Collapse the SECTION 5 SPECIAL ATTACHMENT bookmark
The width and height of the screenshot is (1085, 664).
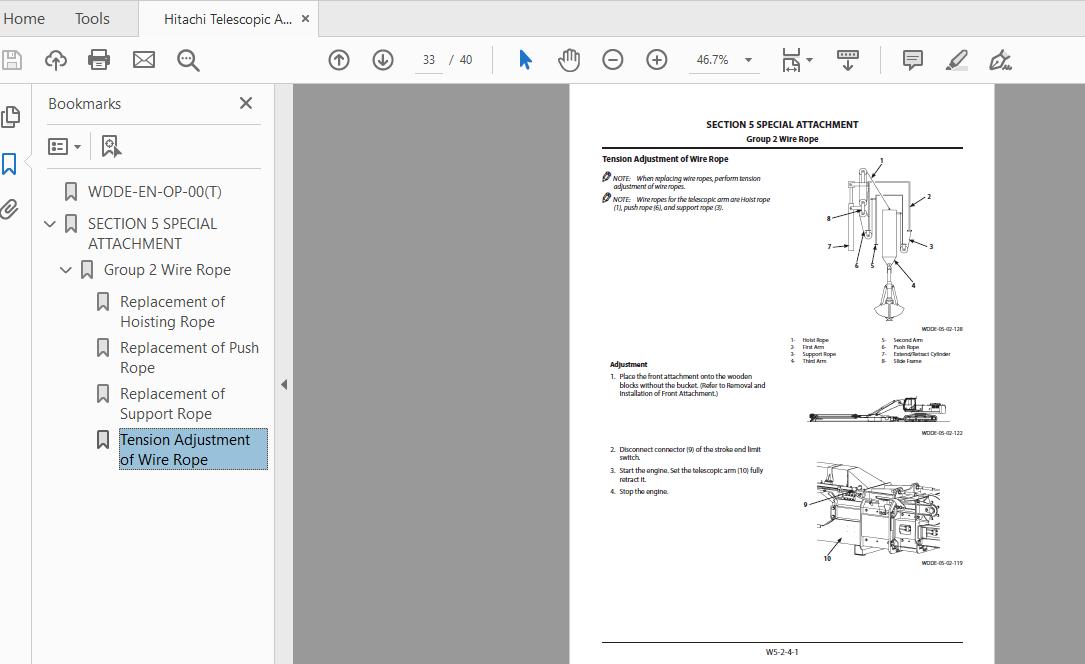50,224
